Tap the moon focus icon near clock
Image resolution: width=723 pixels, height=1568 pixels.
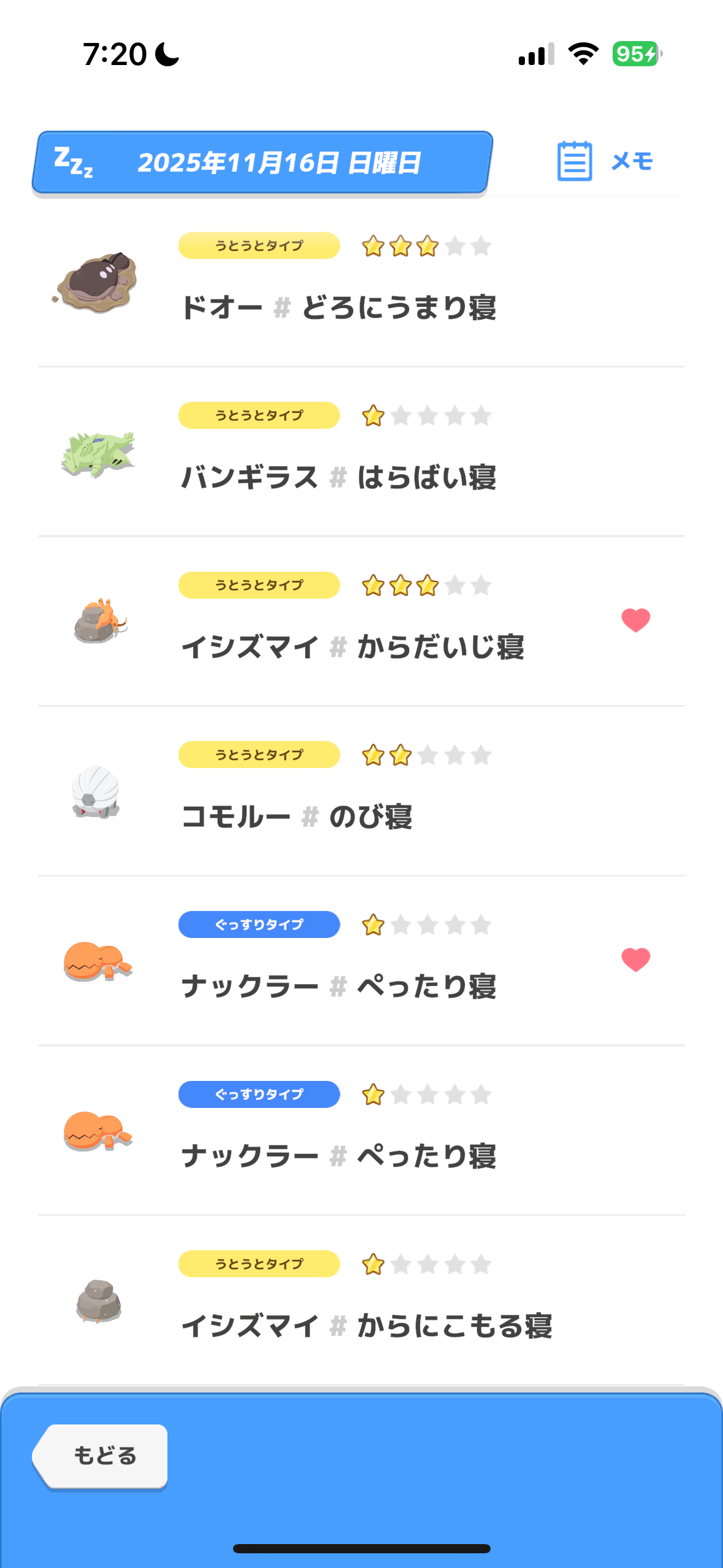click(167, 54)
